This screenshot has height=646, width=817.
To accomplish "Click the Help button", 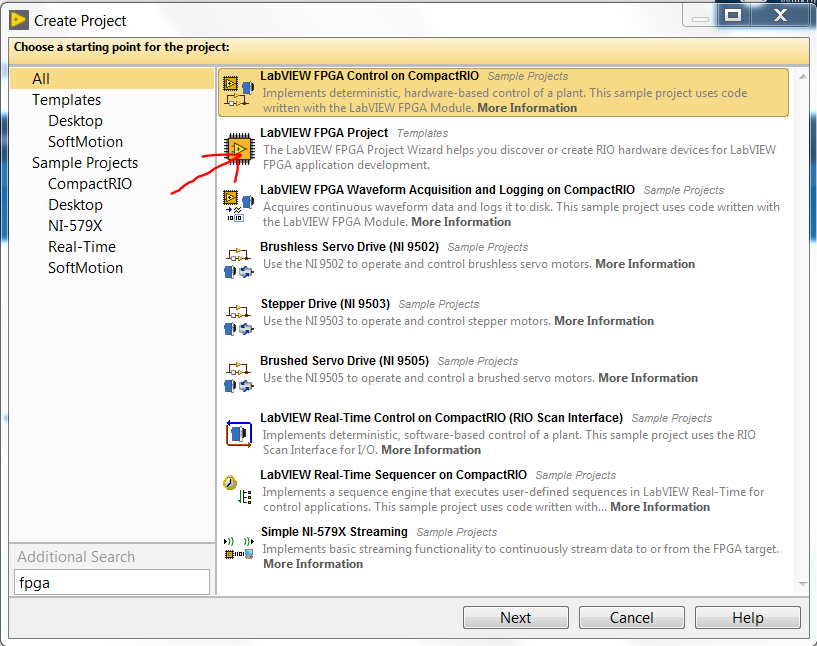I will pos(748,617).
